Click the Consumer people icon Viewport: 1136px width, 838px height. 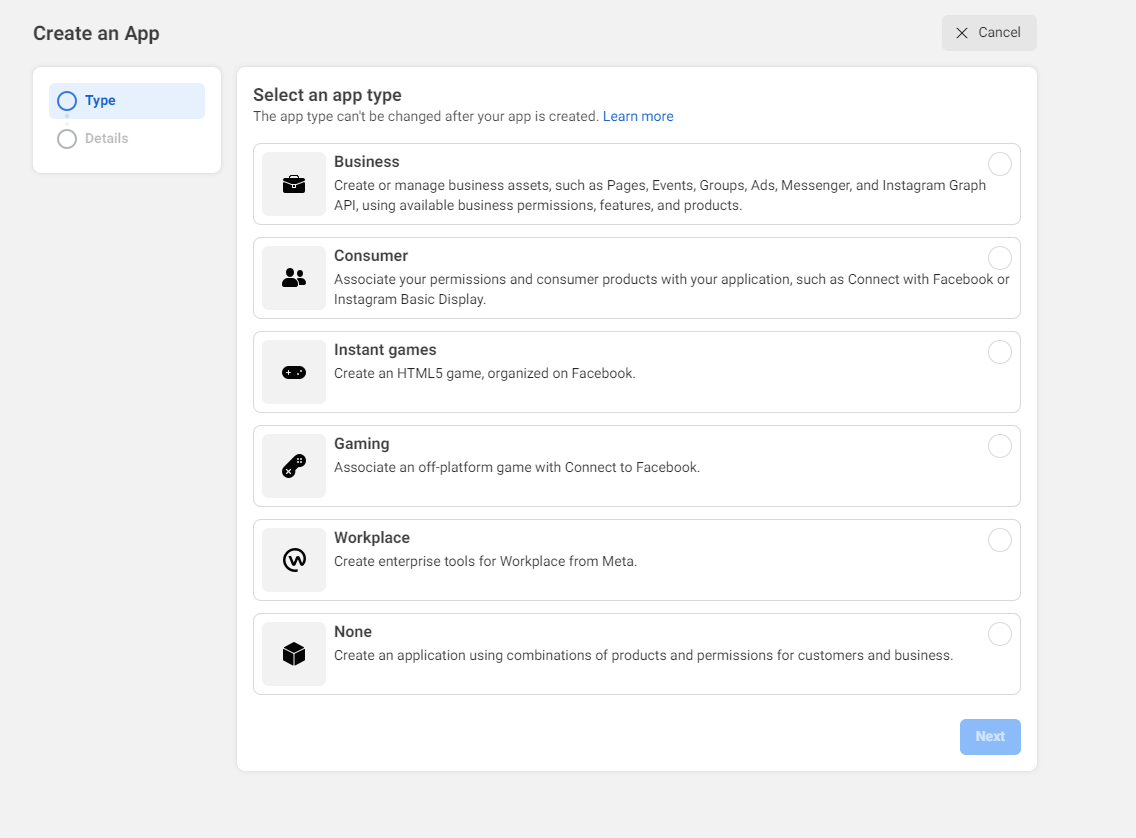click(x=293, y=277)
